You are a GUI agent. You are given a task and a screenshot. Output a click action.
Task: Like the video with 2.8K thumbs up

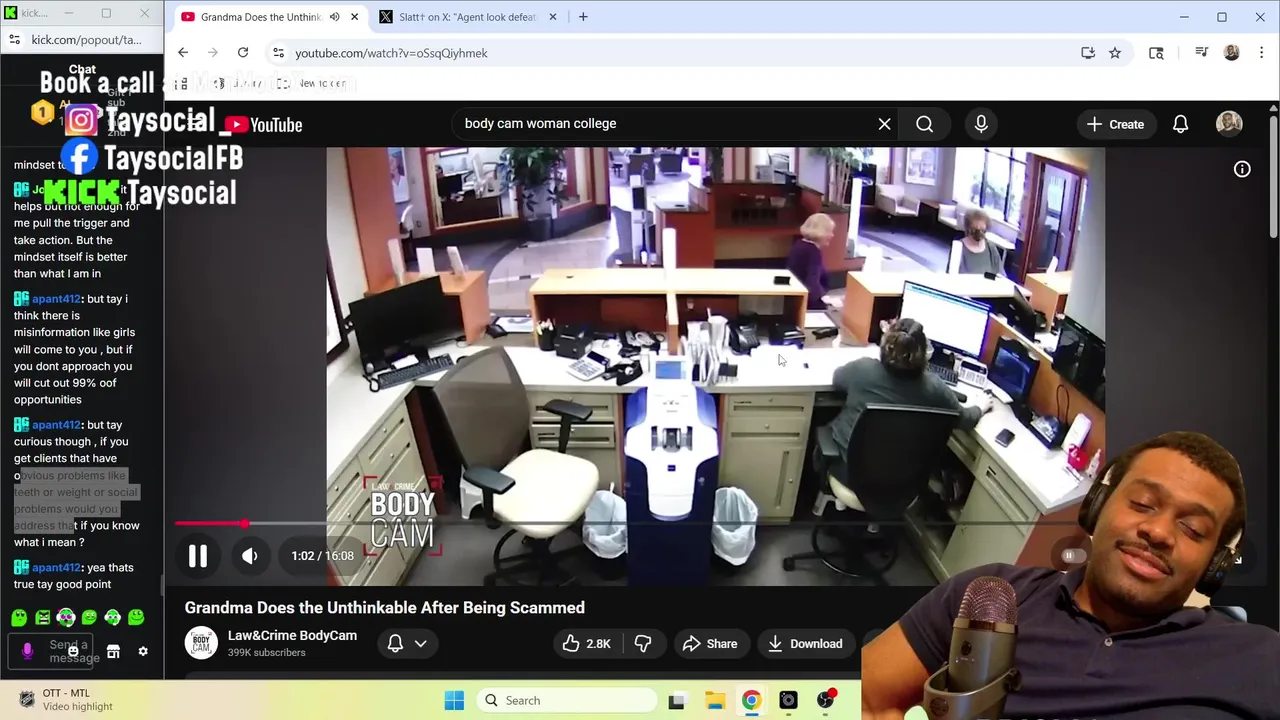click(587, 644)
